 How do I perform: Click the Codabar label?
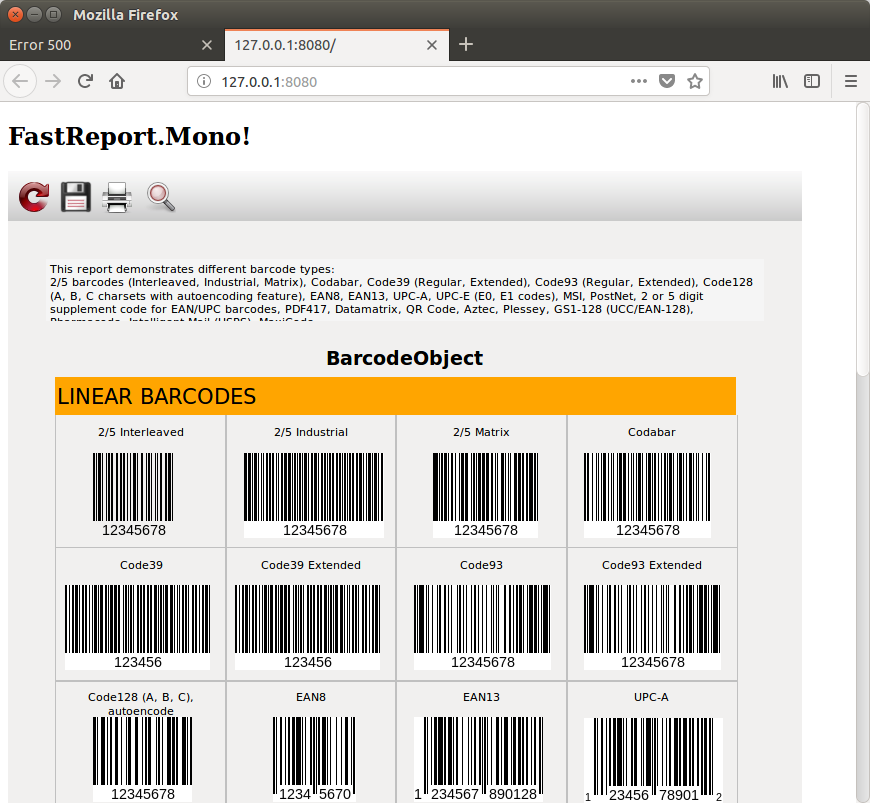(651, 432)
